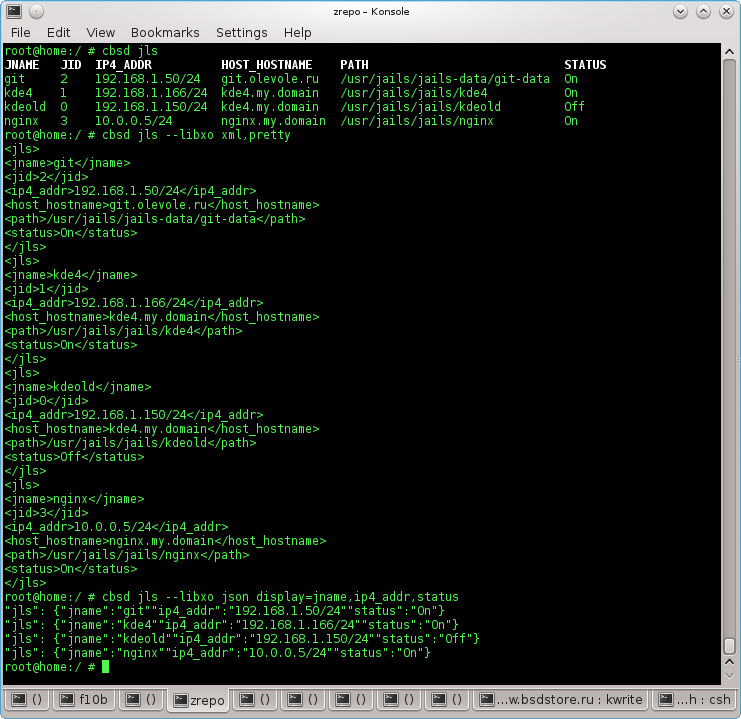Image resolution: width=741 pixels, height=719 pixels.
Task: Click the 'cbsd jls --libxo json' command line
Action: [x=280, y=597]
